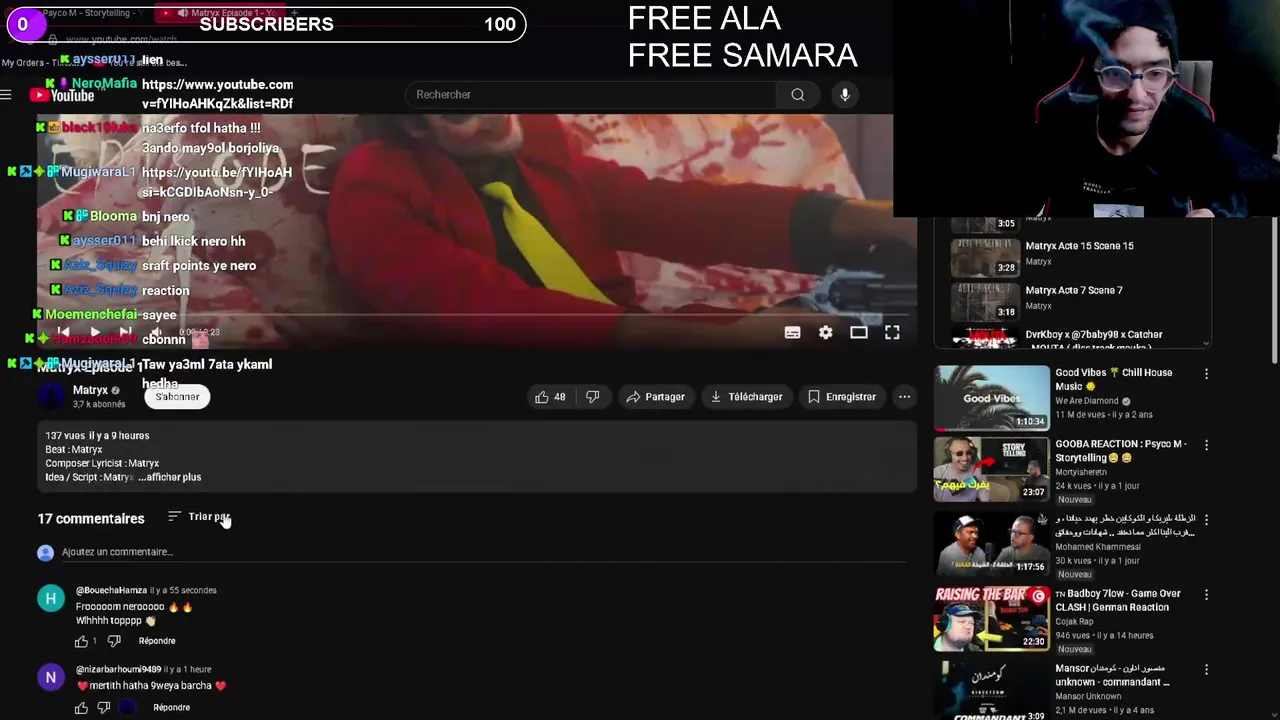Viewport: 1280px width, 720px height.
Task: Download the video via Télécharger
Action: click(x=746, y=397)
